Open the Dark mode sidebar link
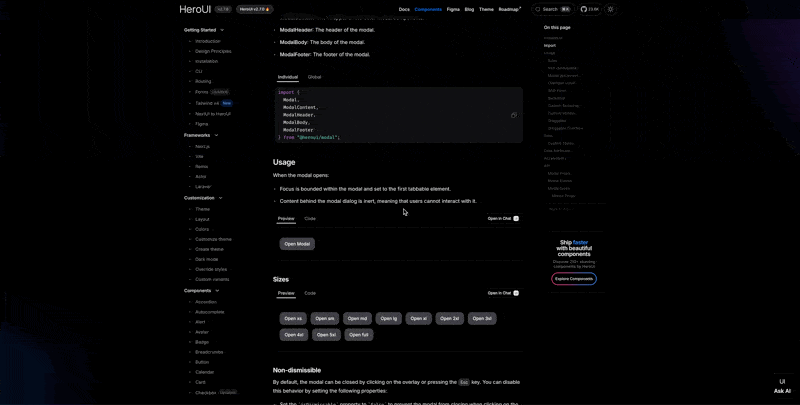Image resolution: width=800 pixels, height=405 pixels. point(207,259)
